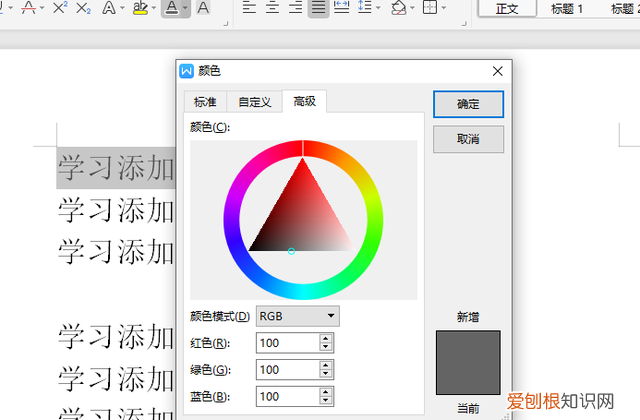
Task: Click the highlighted 学习添加 first line
Action: (x=116, y=168)
